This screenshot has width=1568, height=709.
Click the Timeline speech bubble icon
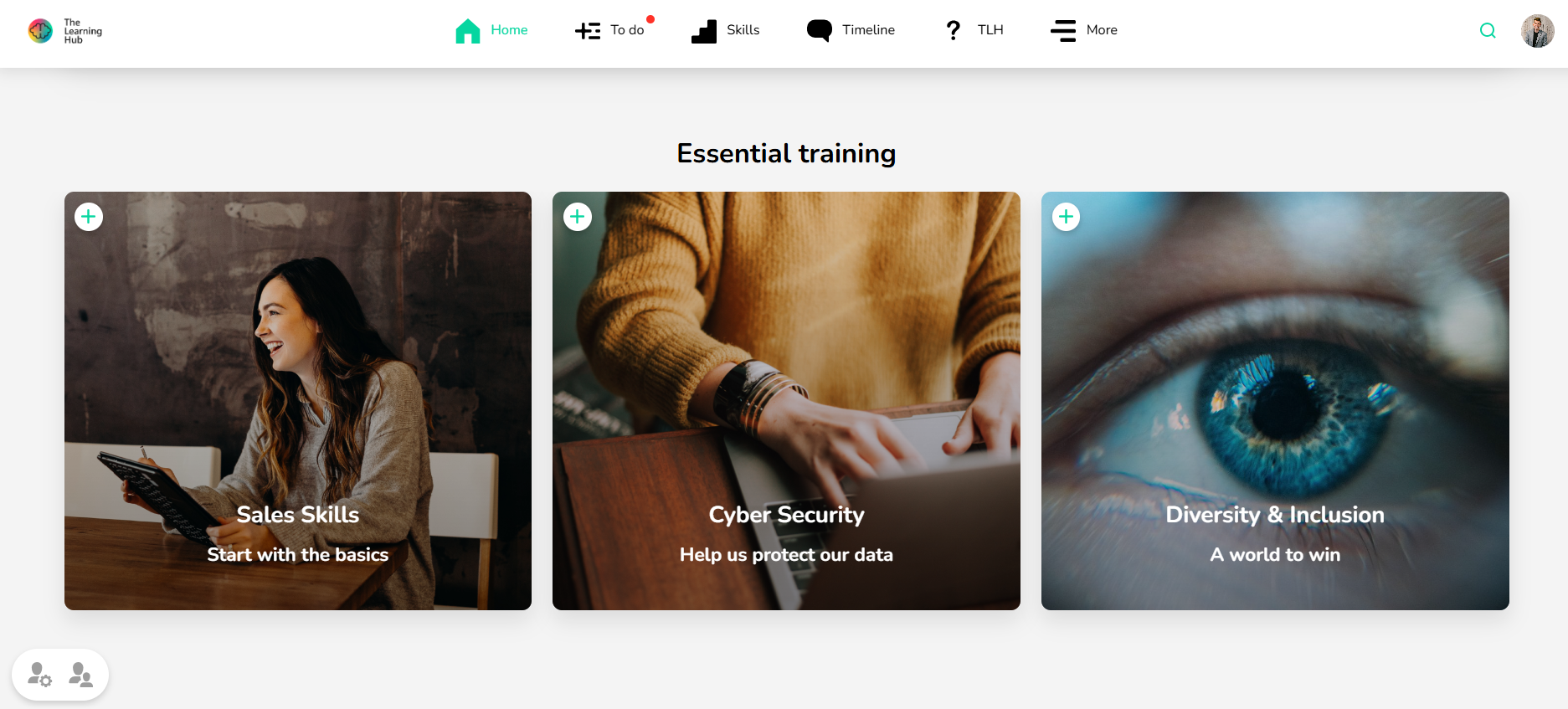pyautogui.click(x=820, y=31)
